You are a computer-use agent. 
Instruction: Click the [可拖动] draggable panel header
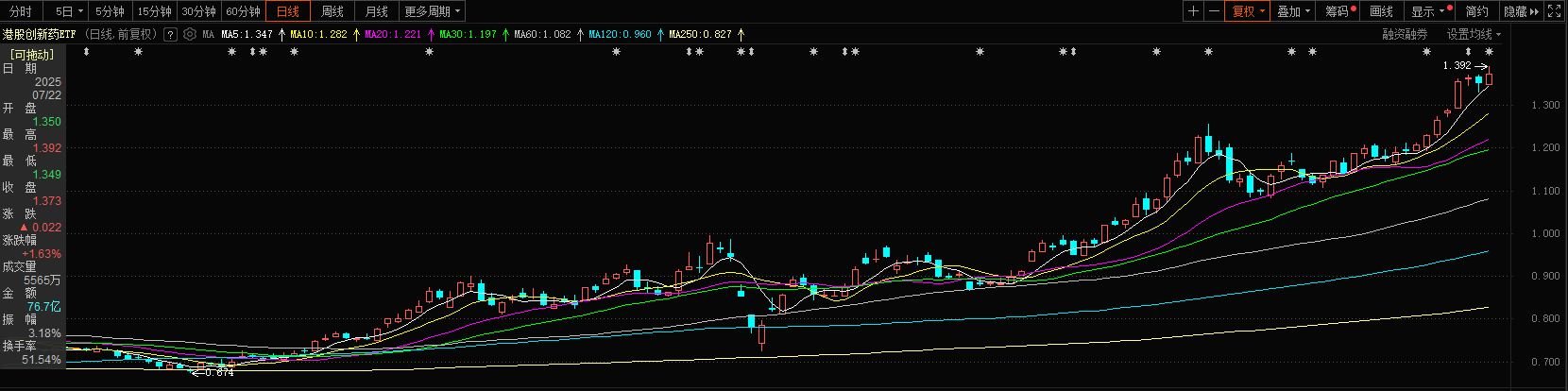pyautogui.click(x=33, y=55)
